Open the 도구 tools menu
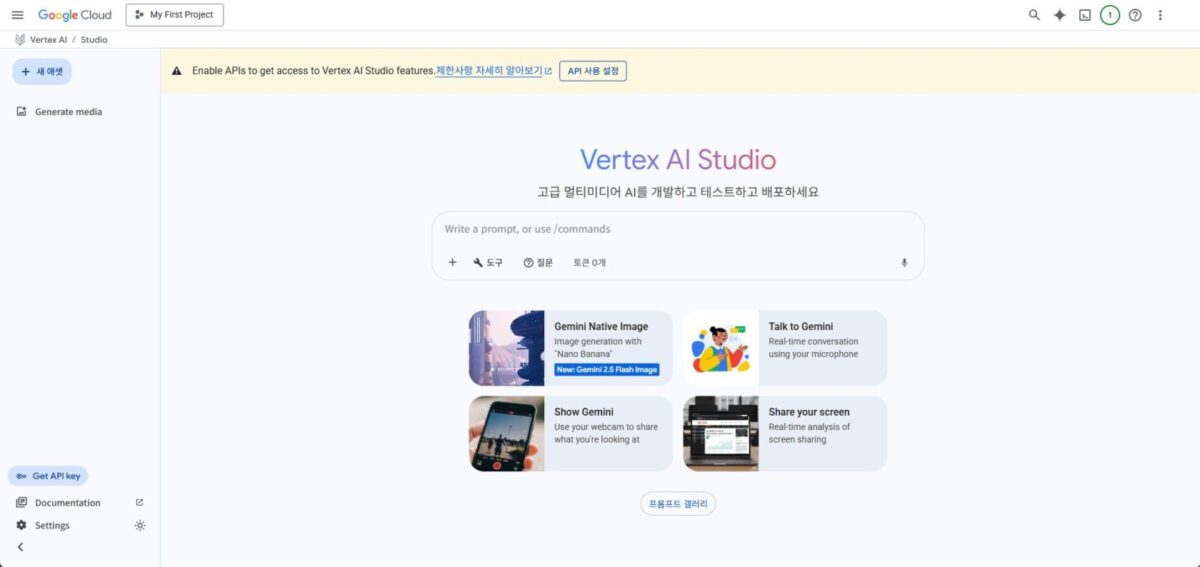1200x567 pixels. [488, 263]
